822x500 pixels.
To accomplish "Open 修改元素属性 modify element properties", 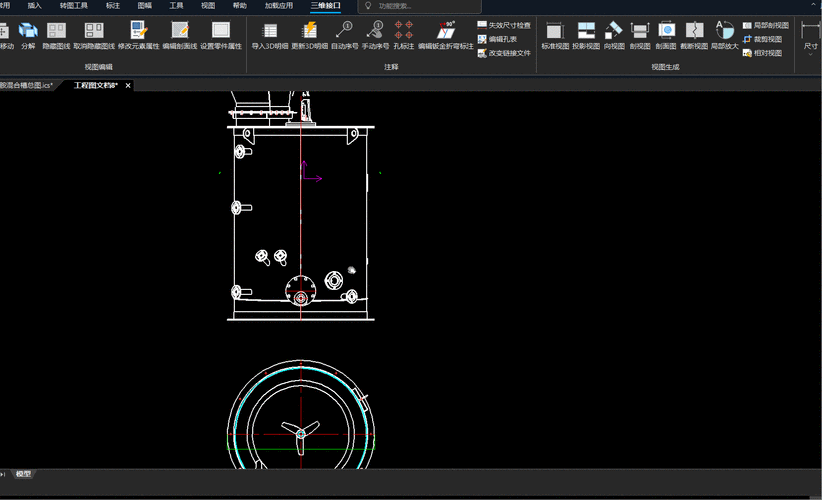I will [x=138, y=31].
